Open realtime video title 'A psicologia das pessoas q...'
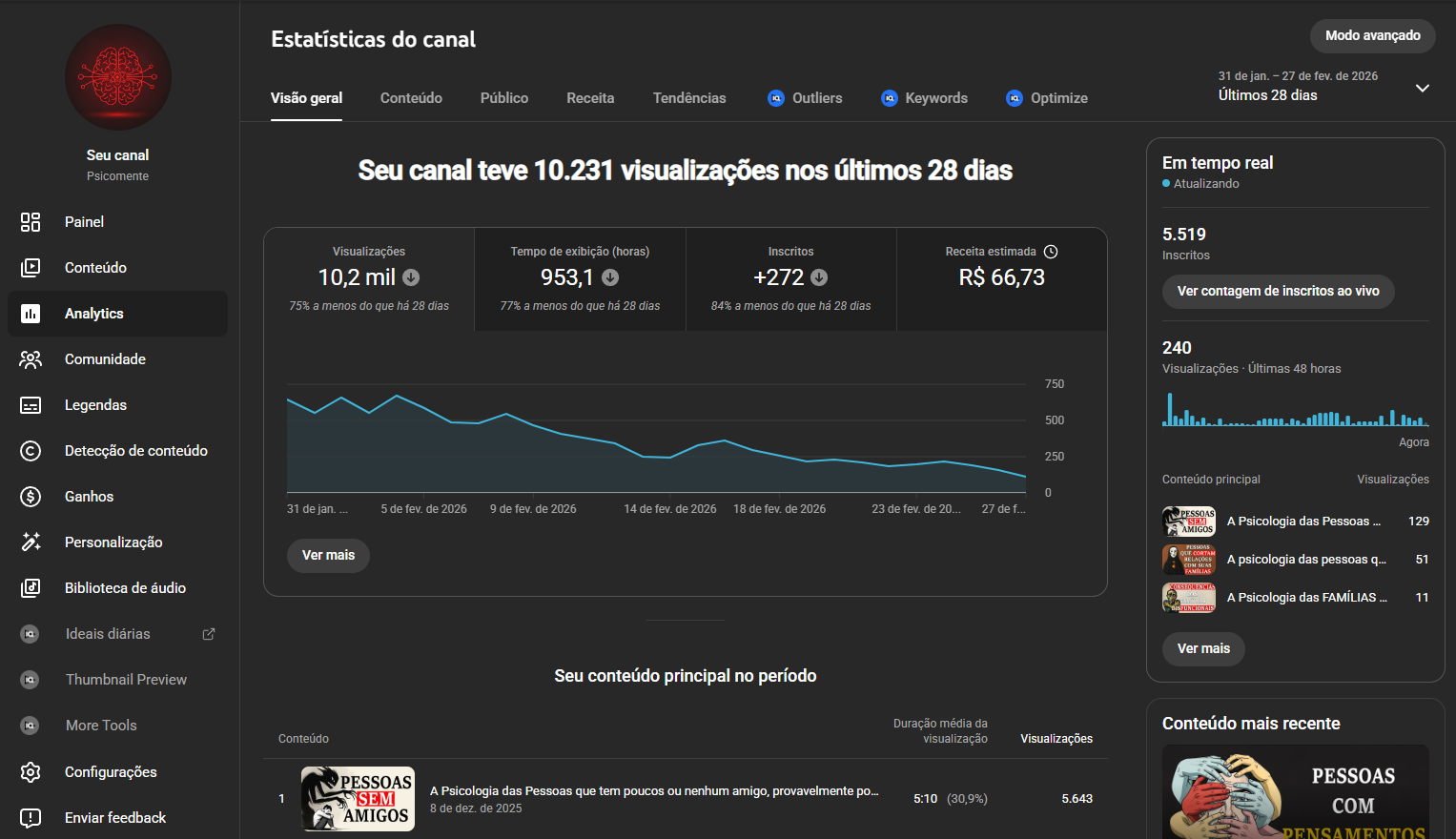This screenshot has height=839, width=1456. tap(1306, 560)
